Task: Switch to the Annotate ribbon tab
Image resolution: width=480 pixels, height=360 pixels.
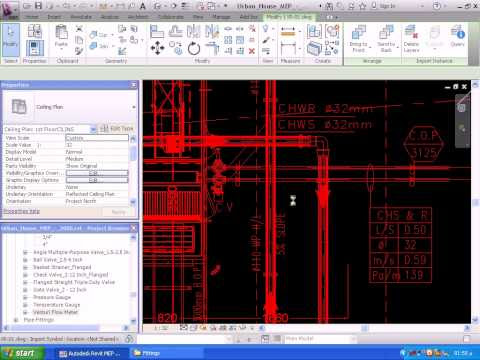Action: (x=81, y=17)
